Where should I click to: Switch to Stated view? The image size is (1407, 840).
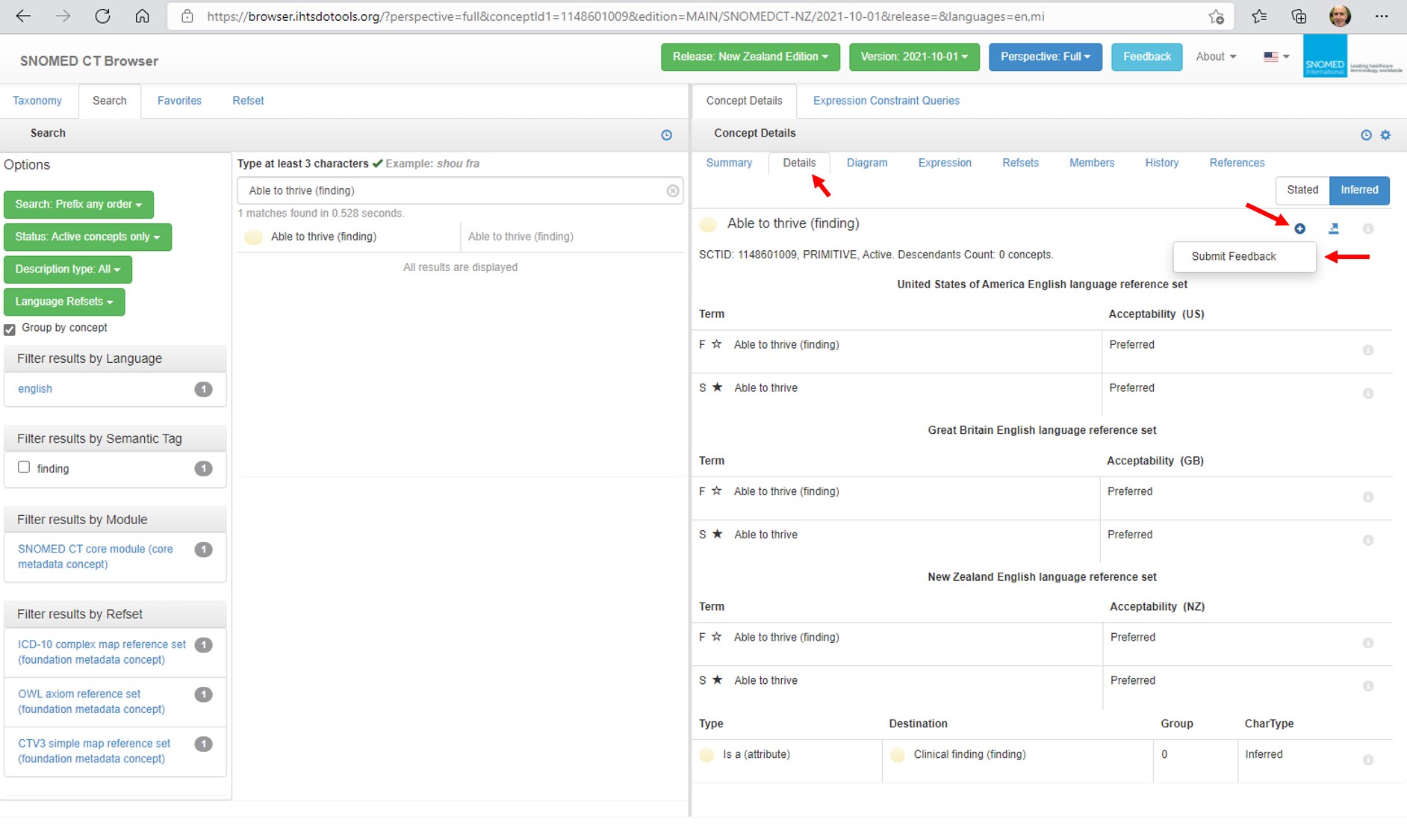(x=1302, y=190)
